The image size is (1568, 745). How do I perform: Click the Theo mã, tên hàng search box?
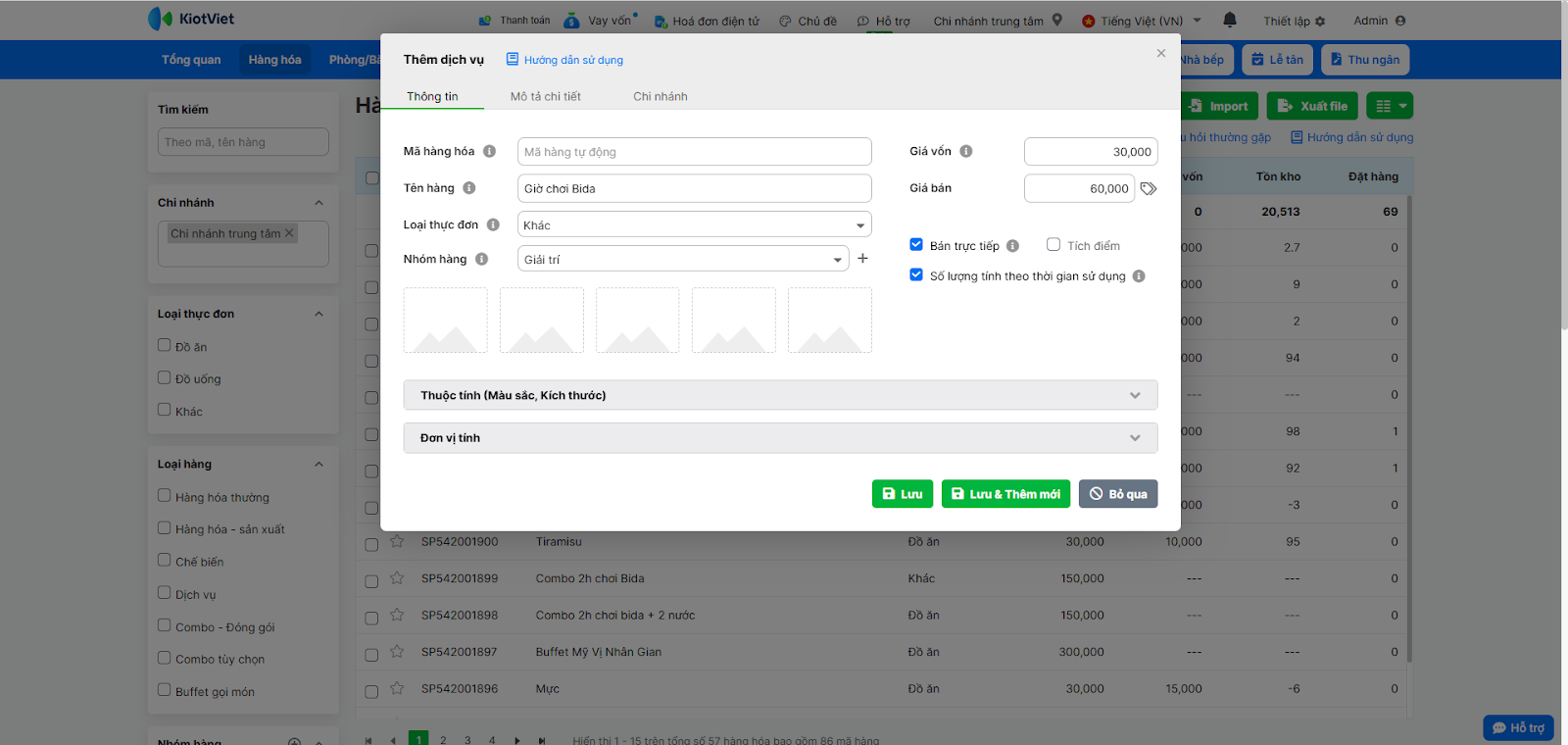coord(243,142)
